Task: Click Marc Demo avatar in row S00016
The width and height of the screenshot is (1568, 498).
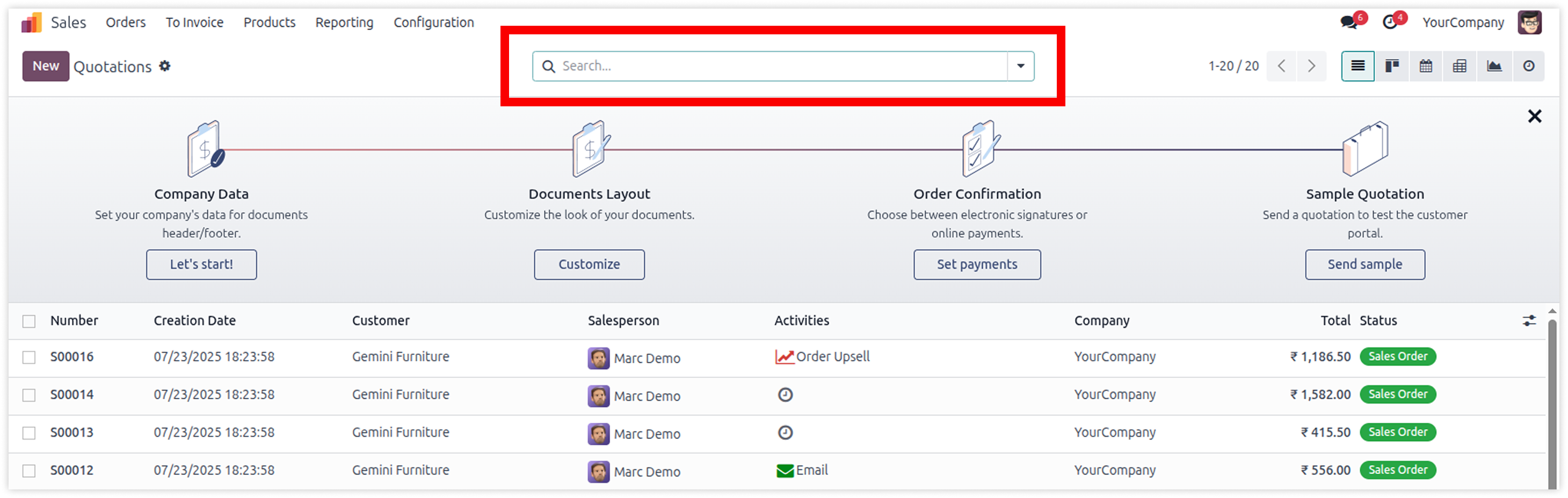Action: [x=598, y=358]
